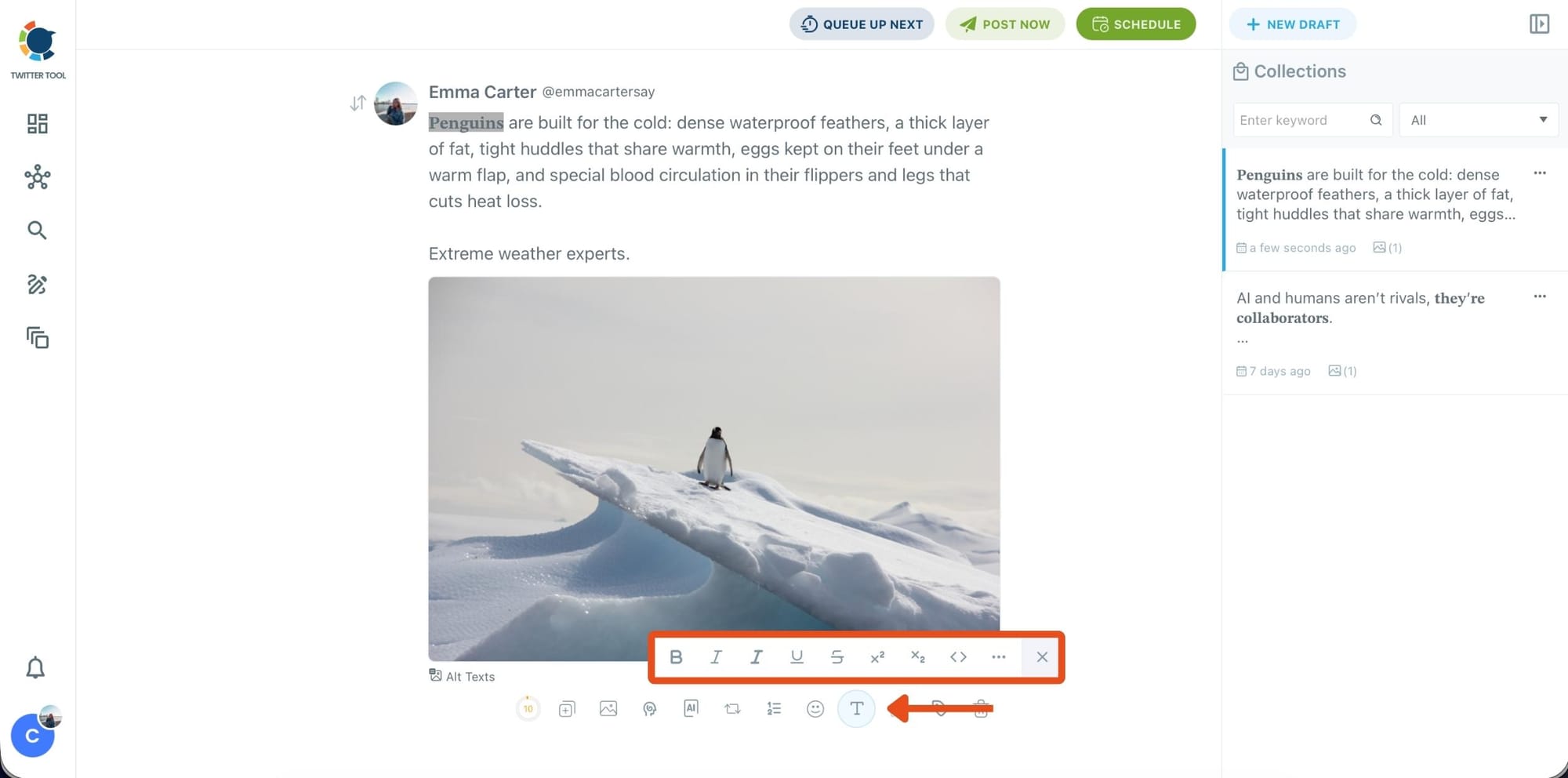Apply code formatting with angle brackets icon

[958, 657]
